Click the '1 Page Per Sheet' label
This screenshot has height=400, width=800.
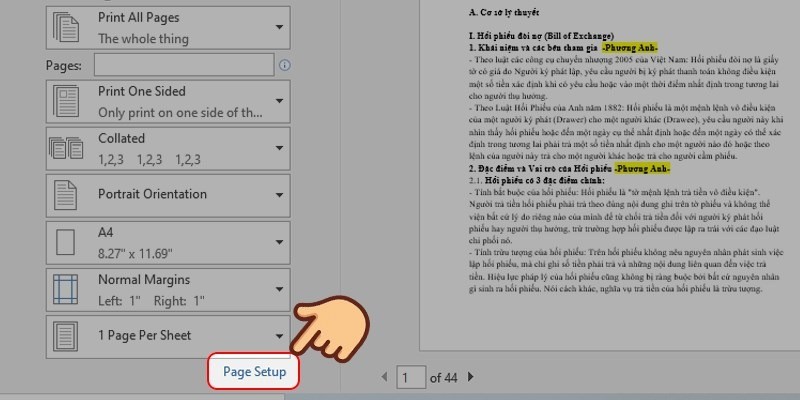(x=144, y=335)
